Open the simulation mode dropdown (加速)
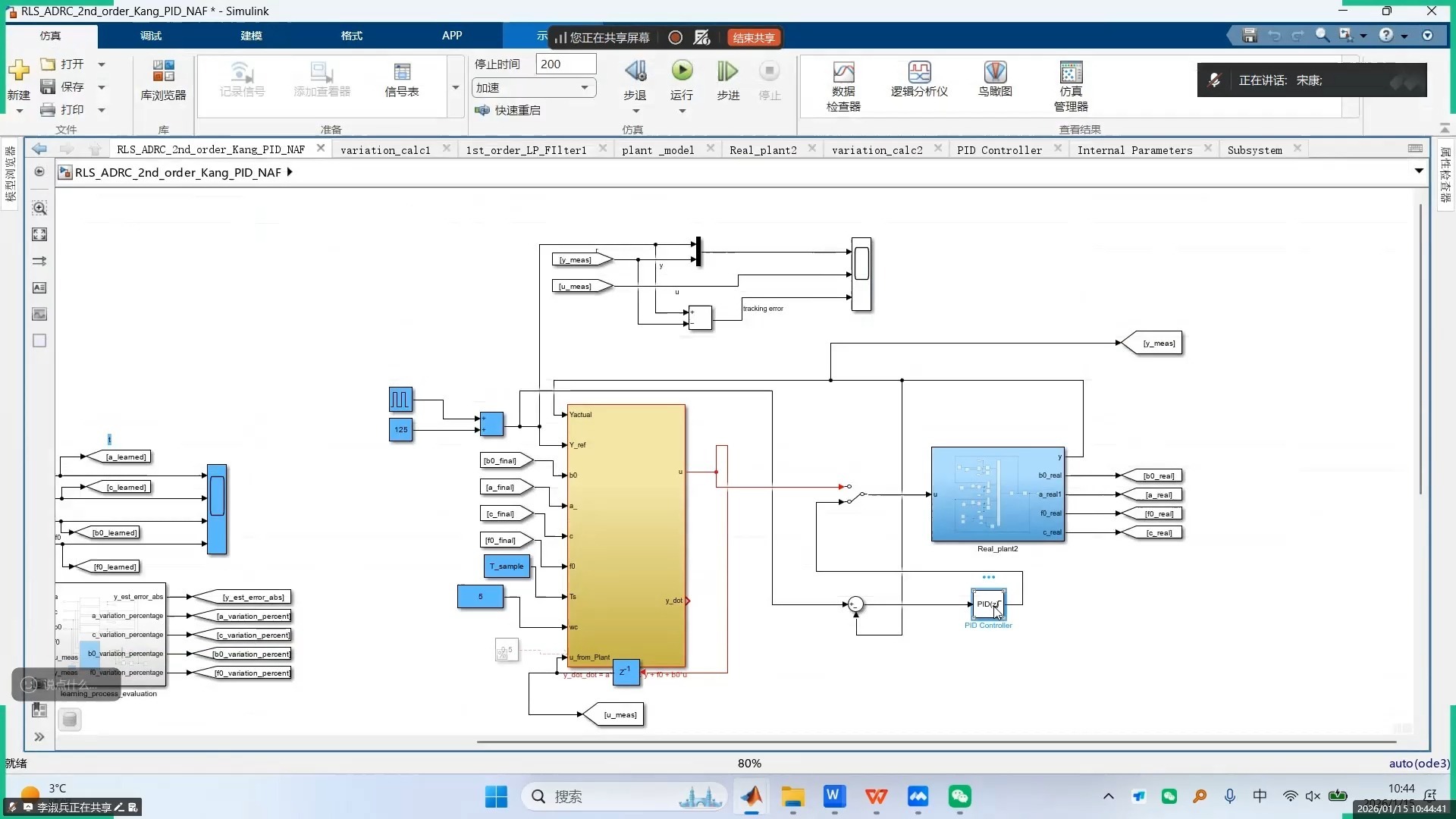The width and height of the screenshot is (1456, 819). click(533, 88)
